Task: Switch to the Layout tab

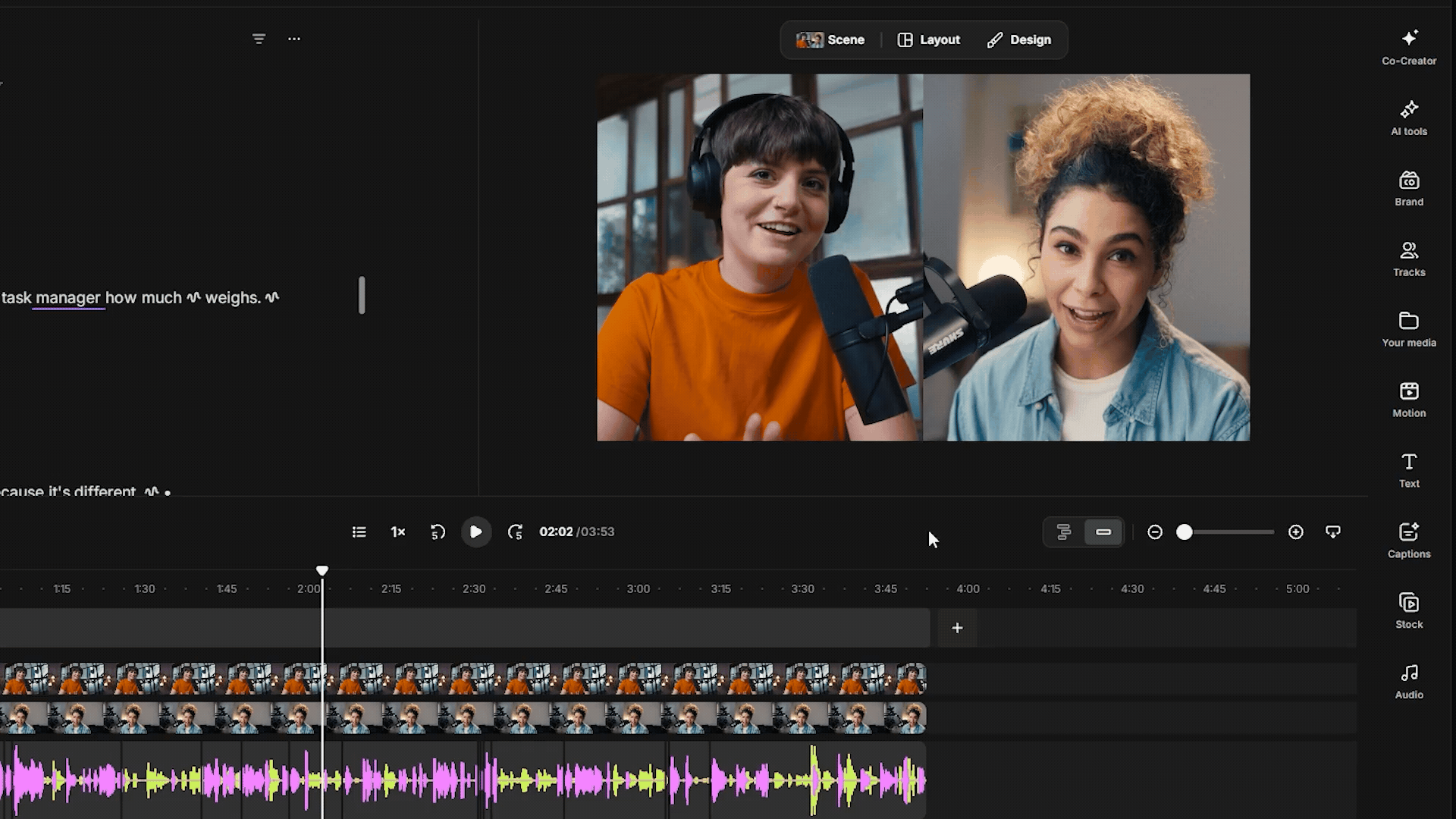Action: (x=929, y=40)
